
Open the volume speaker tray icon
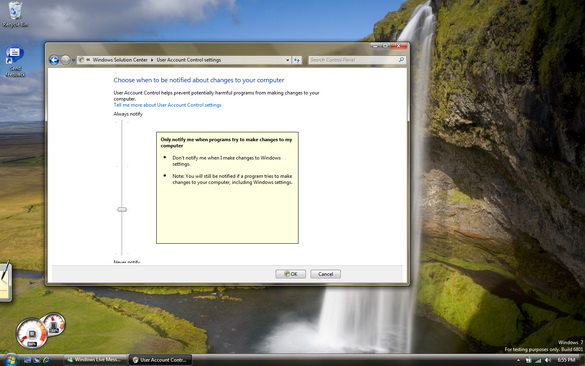(x=548, y=360)
